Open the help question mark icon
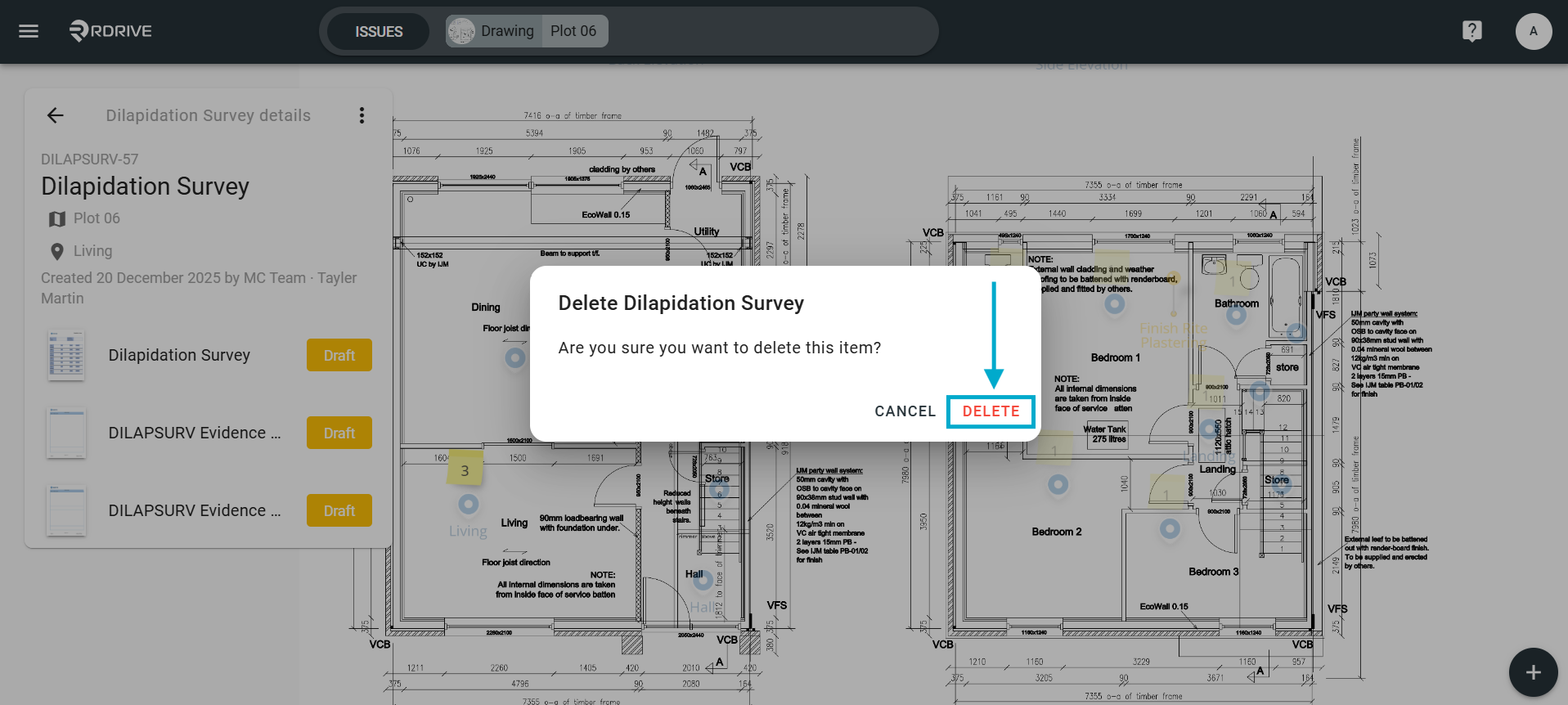1568x705 pixels. coord(1471,31)
